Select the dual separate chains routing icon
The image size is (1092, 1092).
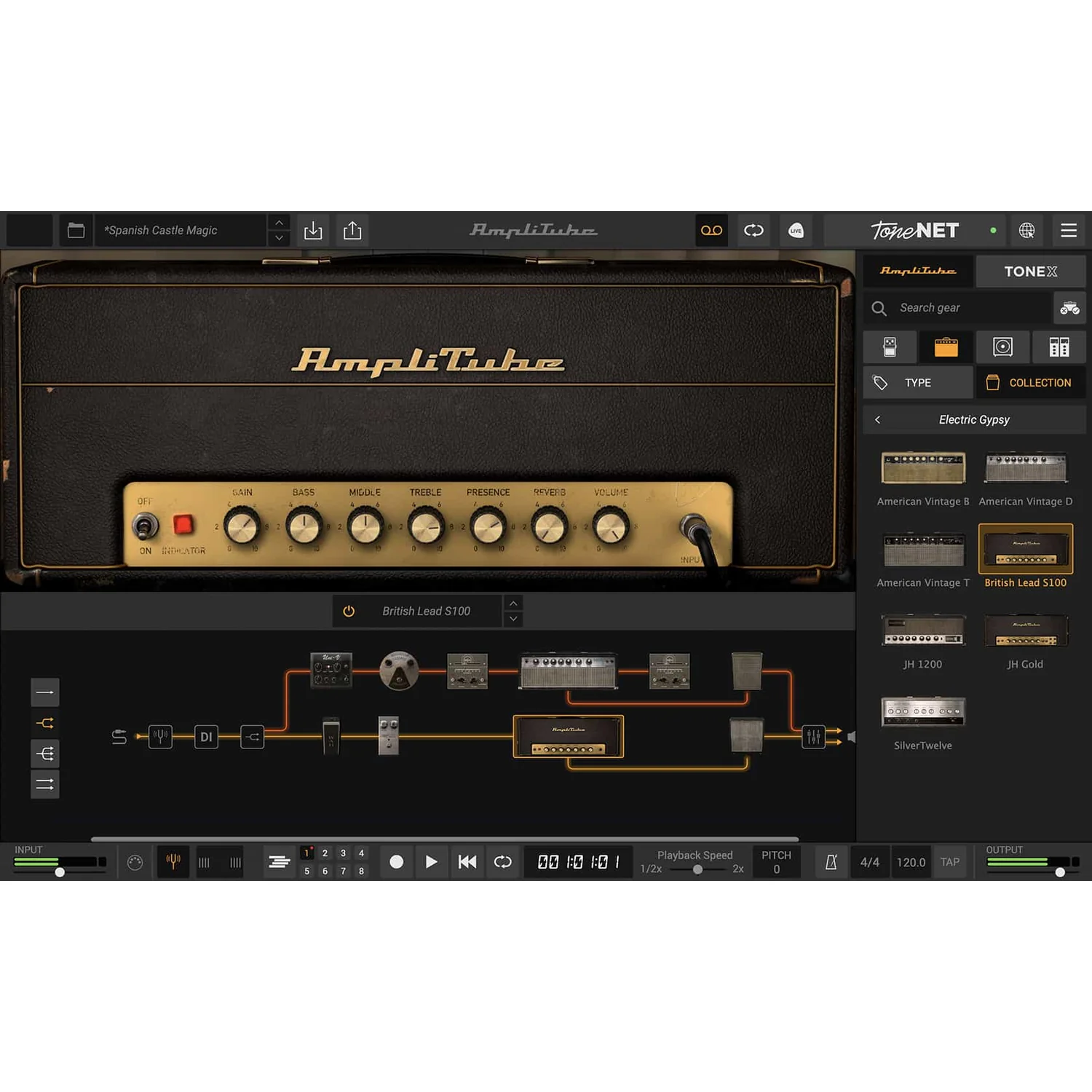[x=45, y=784]
